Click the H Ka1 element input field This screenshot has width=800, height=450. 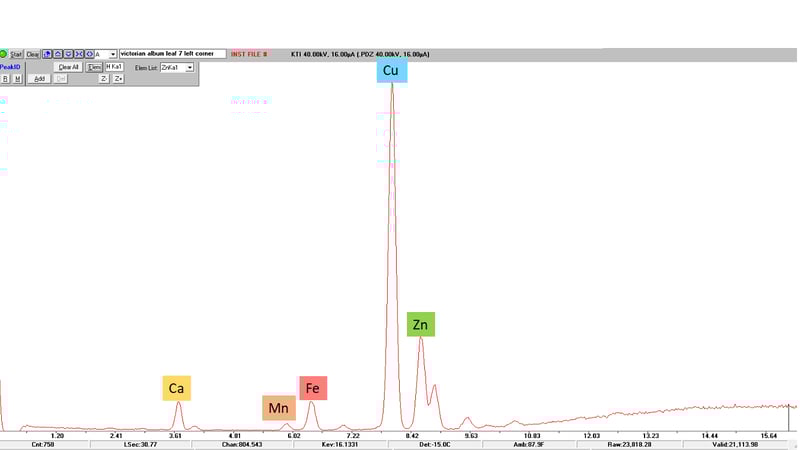(114, 67)
